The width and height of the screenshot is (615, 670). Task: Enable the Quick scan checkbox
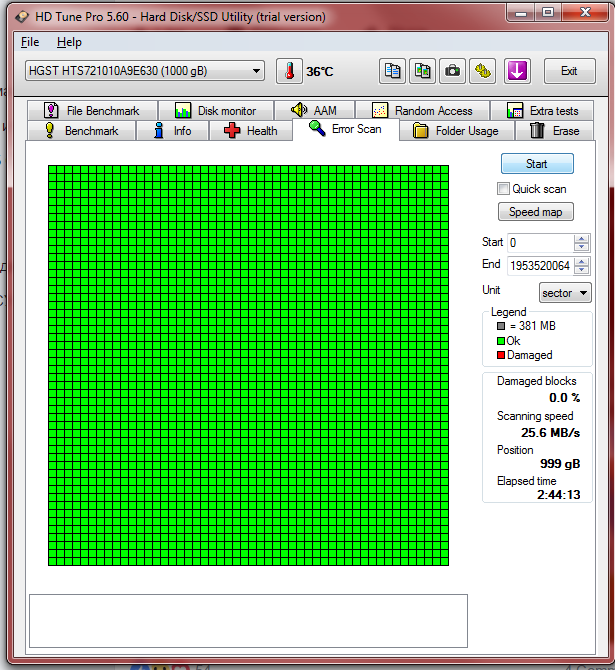pyautogui.click(x=503, y=188)
